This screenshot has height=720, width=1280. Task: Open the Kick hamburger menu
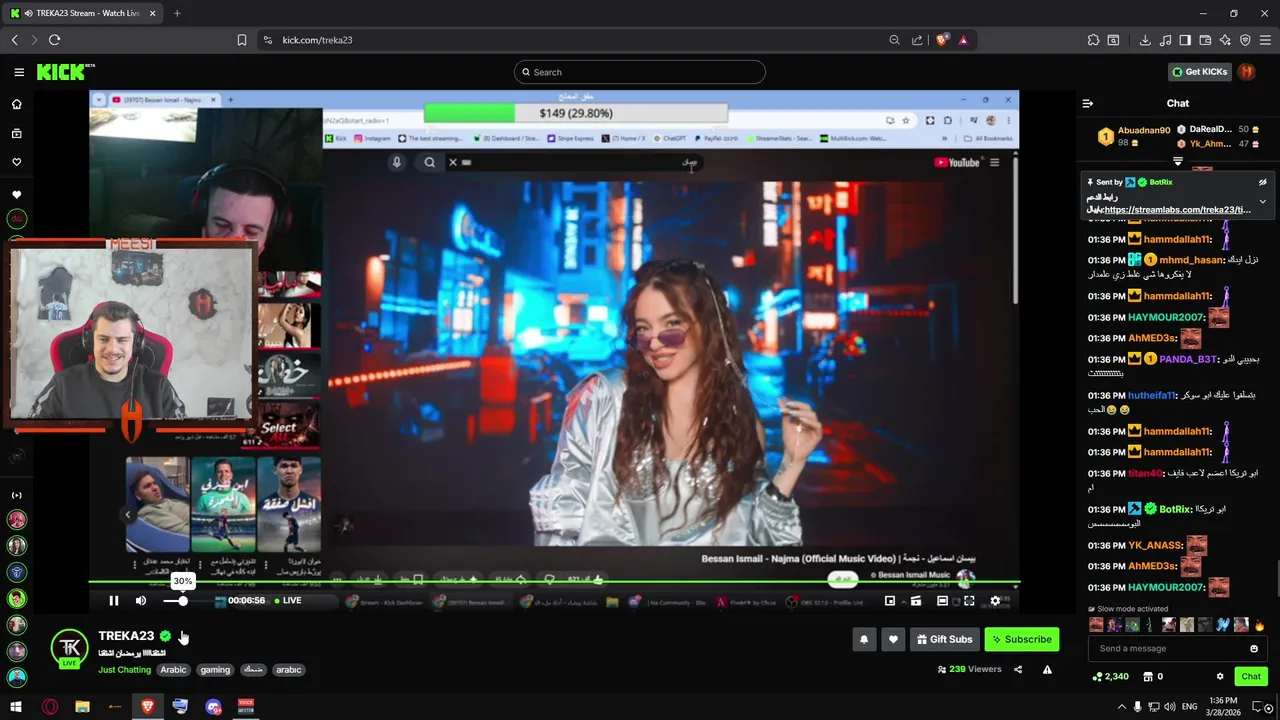(19, 72)
